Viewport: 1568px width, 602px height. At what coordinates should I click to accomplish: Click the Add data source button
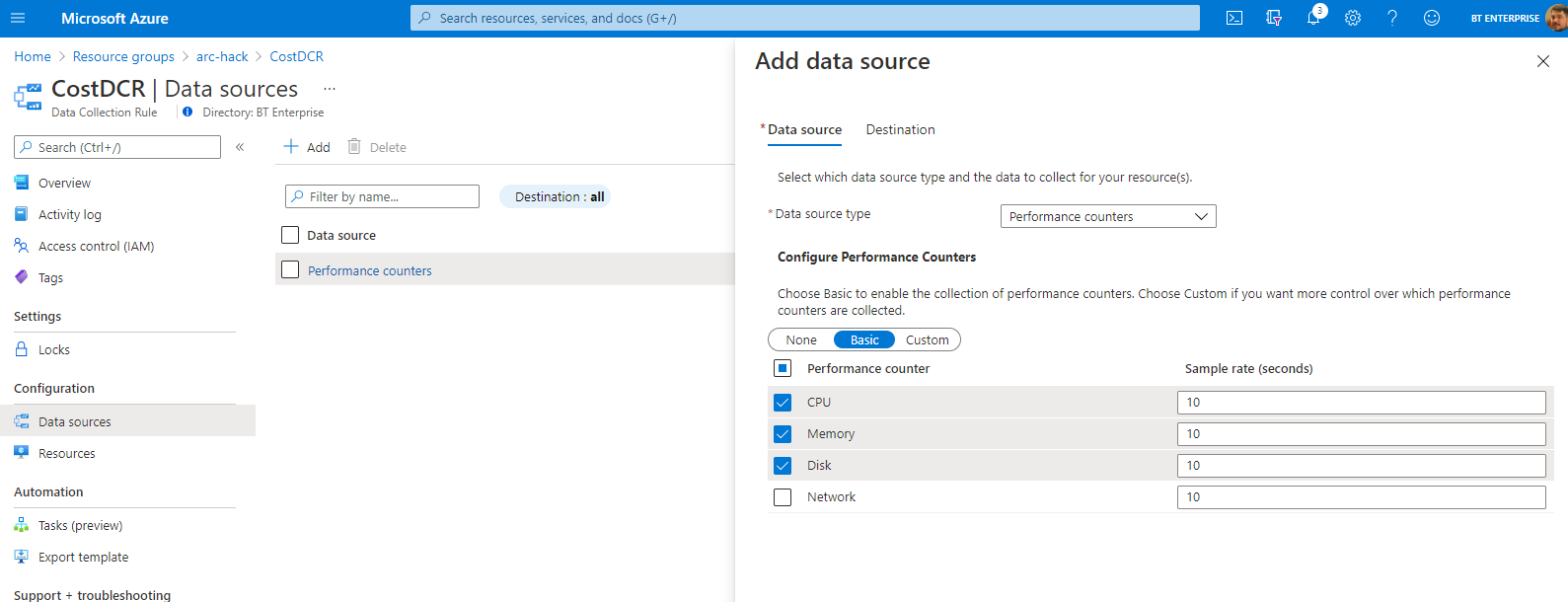[307, 147]
